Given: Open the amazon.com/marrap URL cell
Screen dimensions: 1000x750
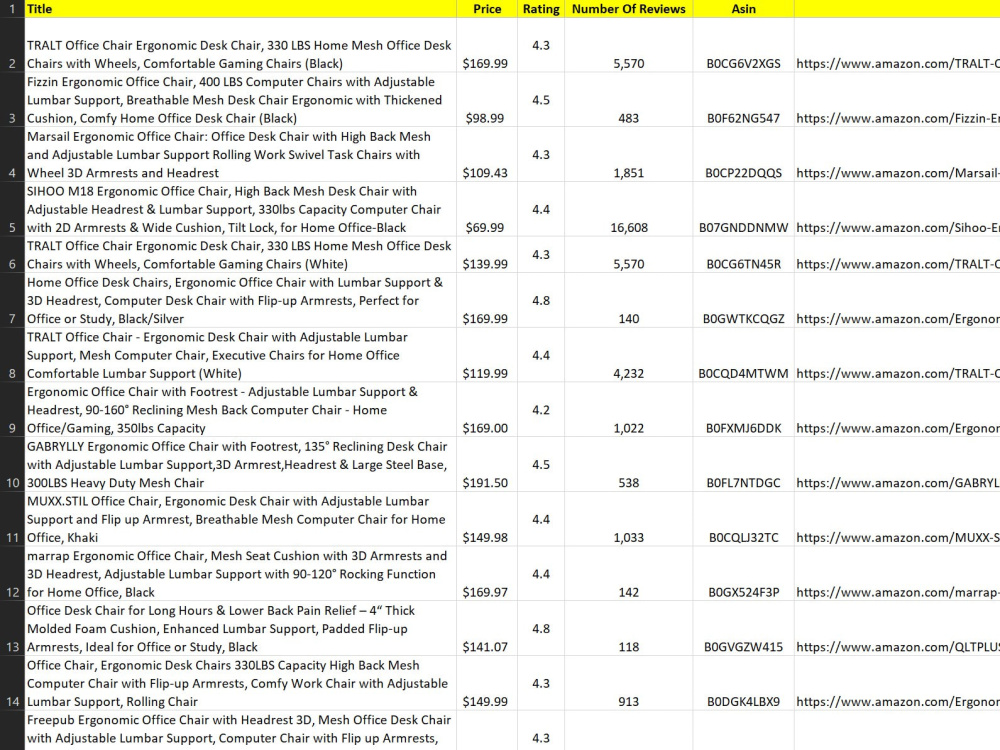Looking at the screenshot, I should click(897, 574).
